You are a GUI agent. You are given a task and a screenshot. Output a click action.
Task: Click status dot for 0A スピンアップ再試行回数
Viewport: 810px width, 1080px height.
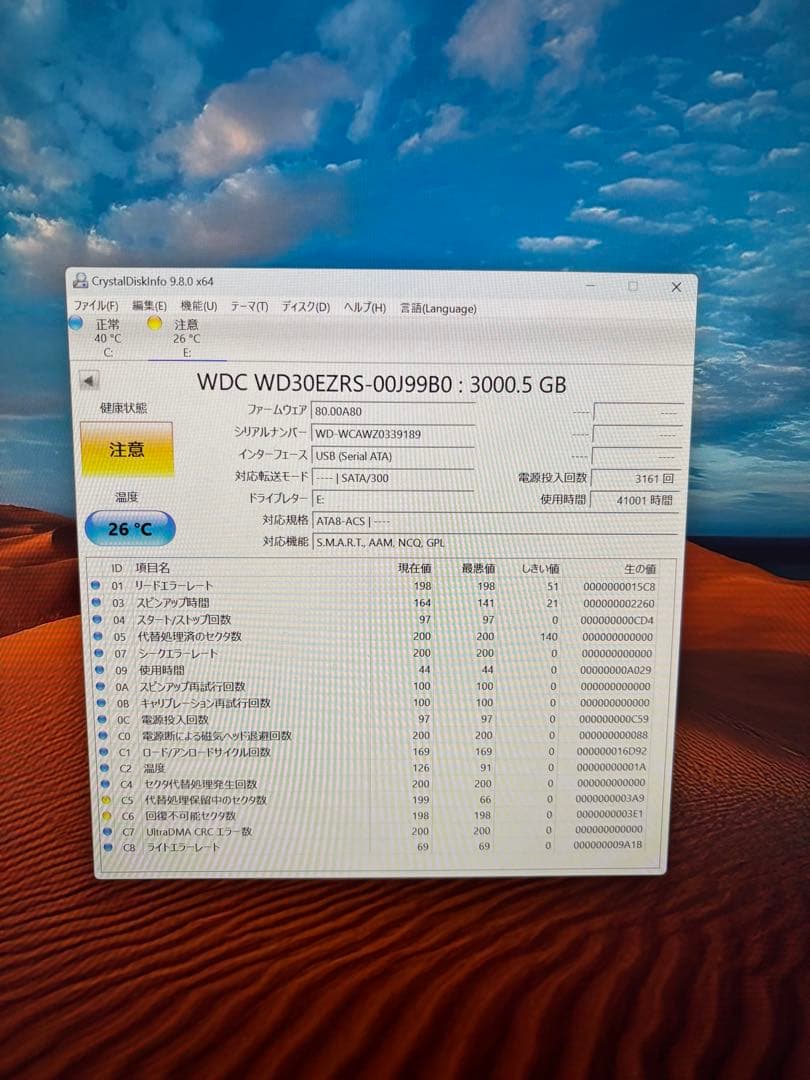[x=100, y=686]
